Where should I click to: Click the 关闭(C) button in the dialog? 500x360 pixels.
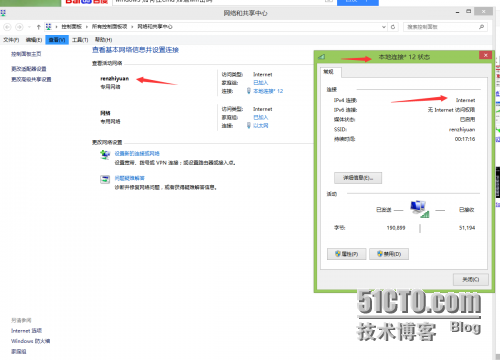[471, 280]
